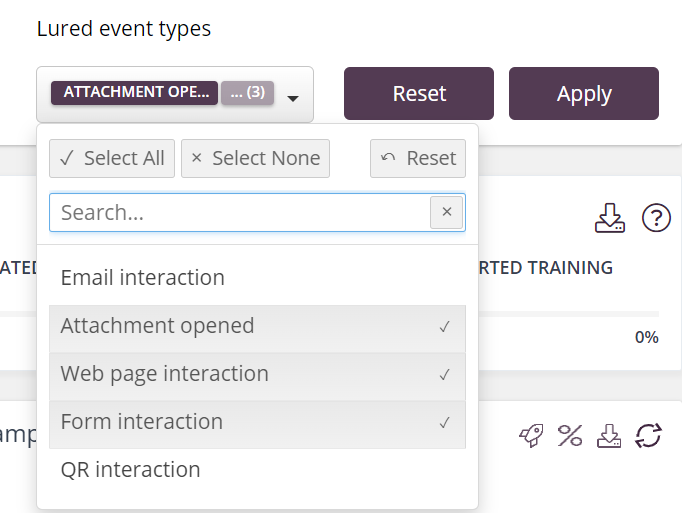Click the help question mark icon
682x513 pixels.
[x=655, y=218]
